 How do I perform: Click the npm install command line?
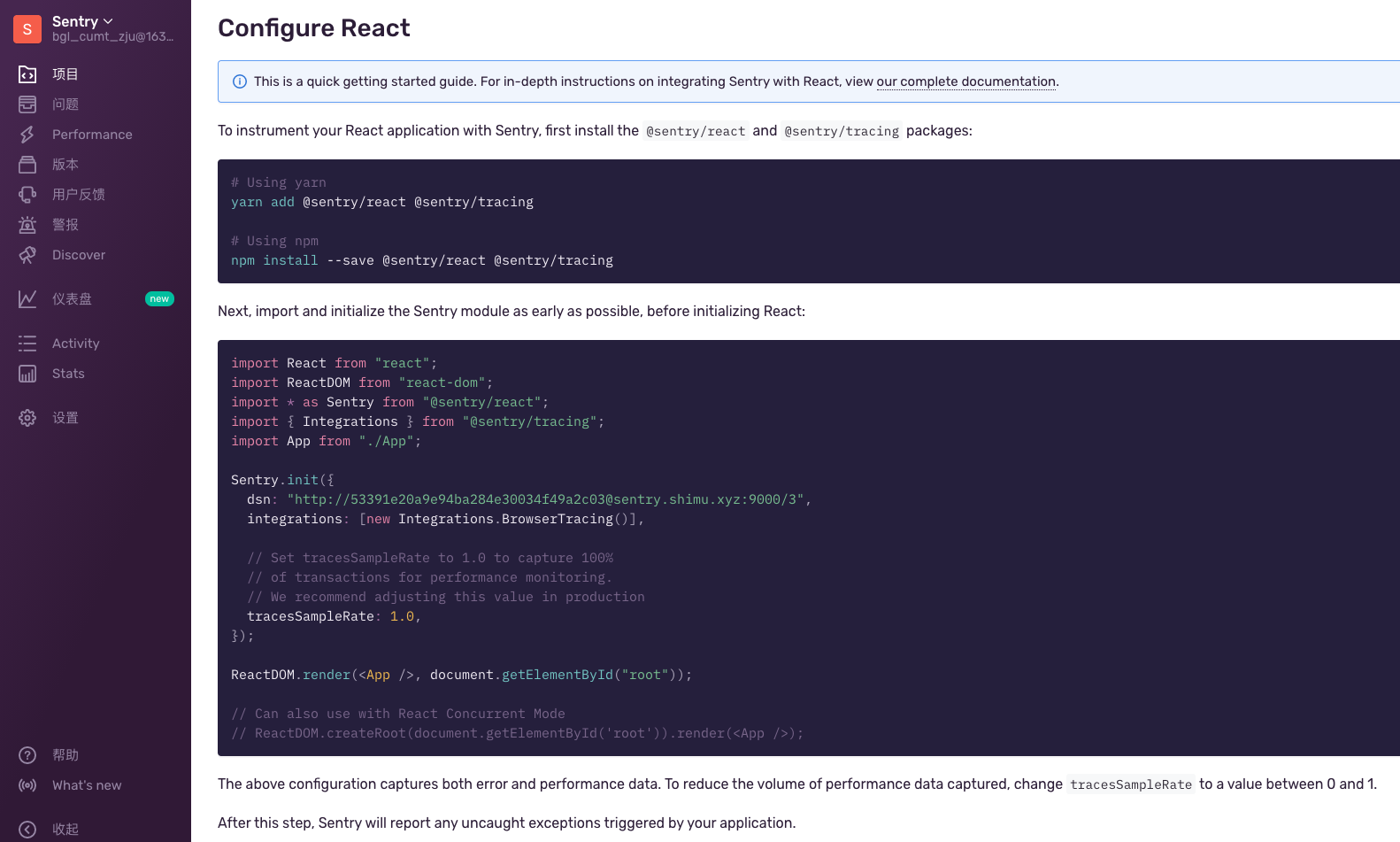tap(422, 260)
